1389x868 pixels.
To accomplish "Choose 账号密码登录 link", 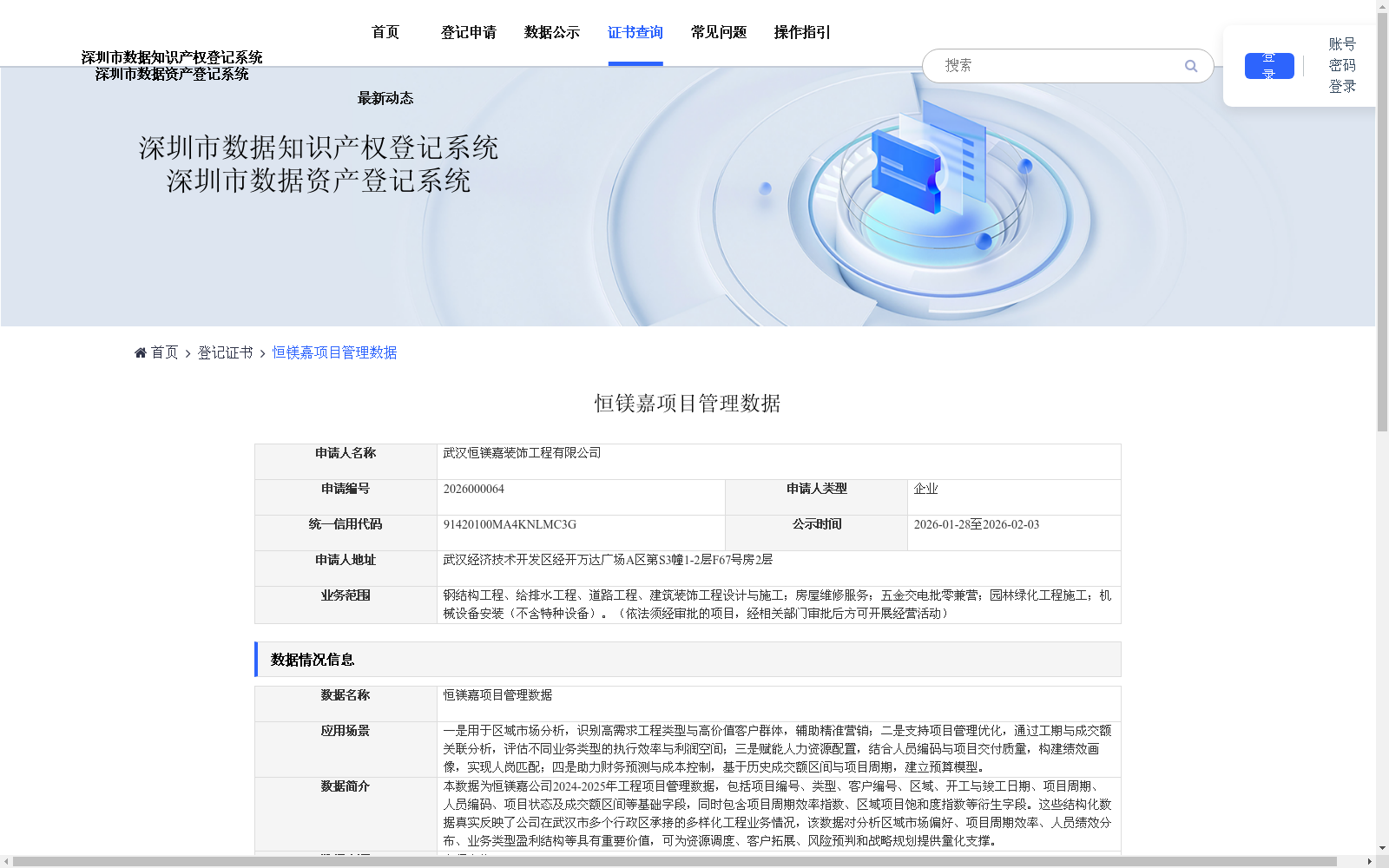I will point(1342,65).
